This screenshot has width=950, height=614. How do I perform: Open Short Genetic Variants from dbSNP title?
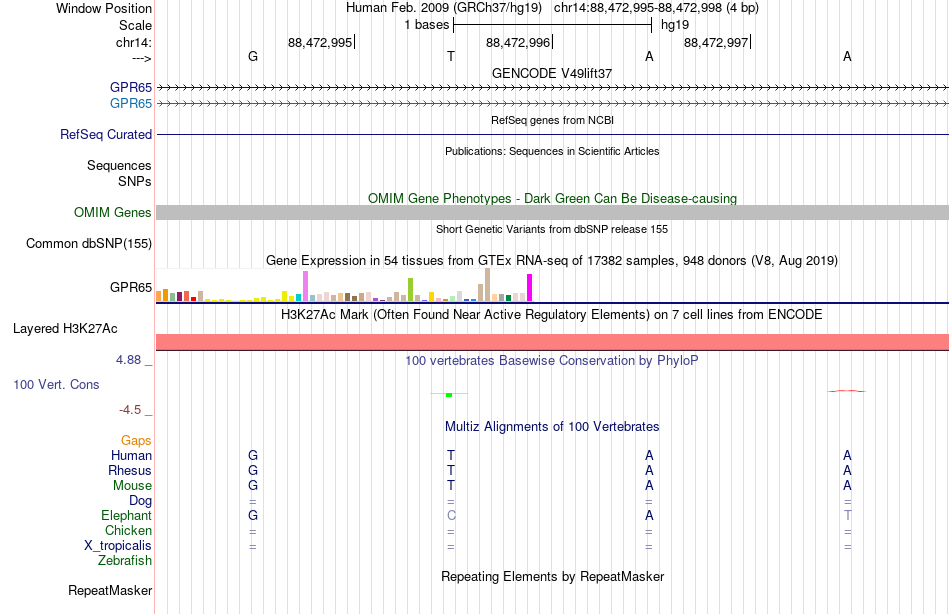coord(552,229)
